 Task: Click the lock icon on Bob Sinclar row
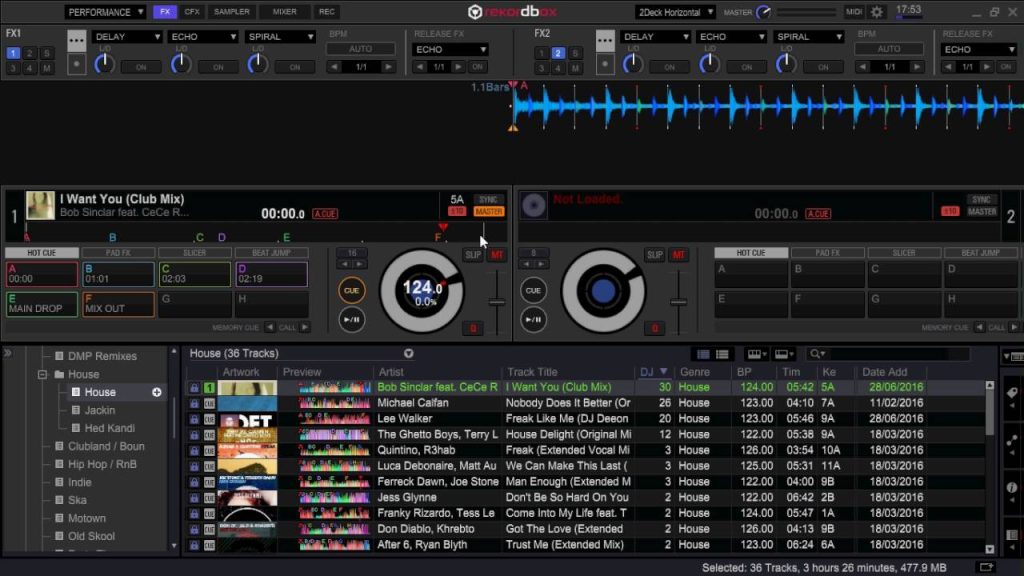[194, 387]
